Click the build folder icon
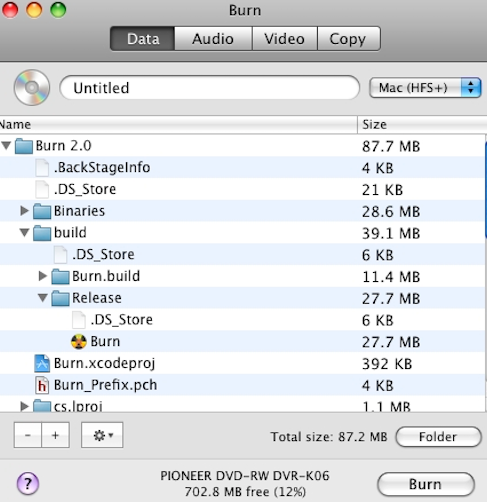 click(x=42, y=233)
